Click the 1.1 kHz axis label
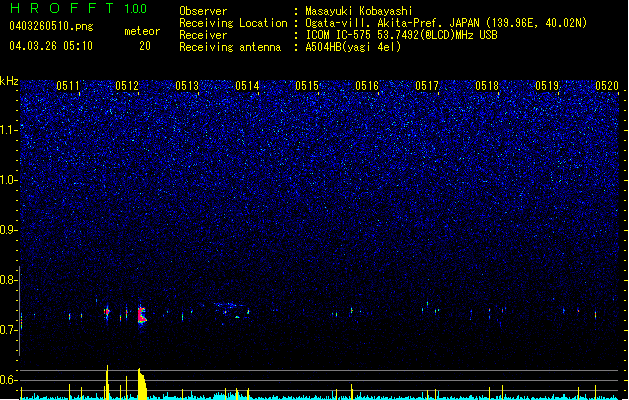Image resolution: width=629 pixels, height=400 pixels. tap(8, 130)
